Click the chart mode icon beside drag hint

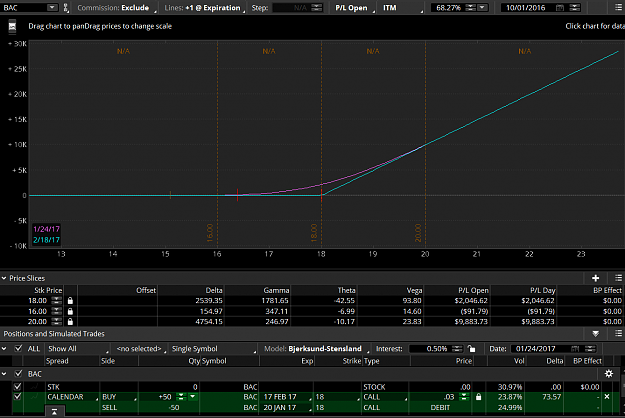pos(12,27)
